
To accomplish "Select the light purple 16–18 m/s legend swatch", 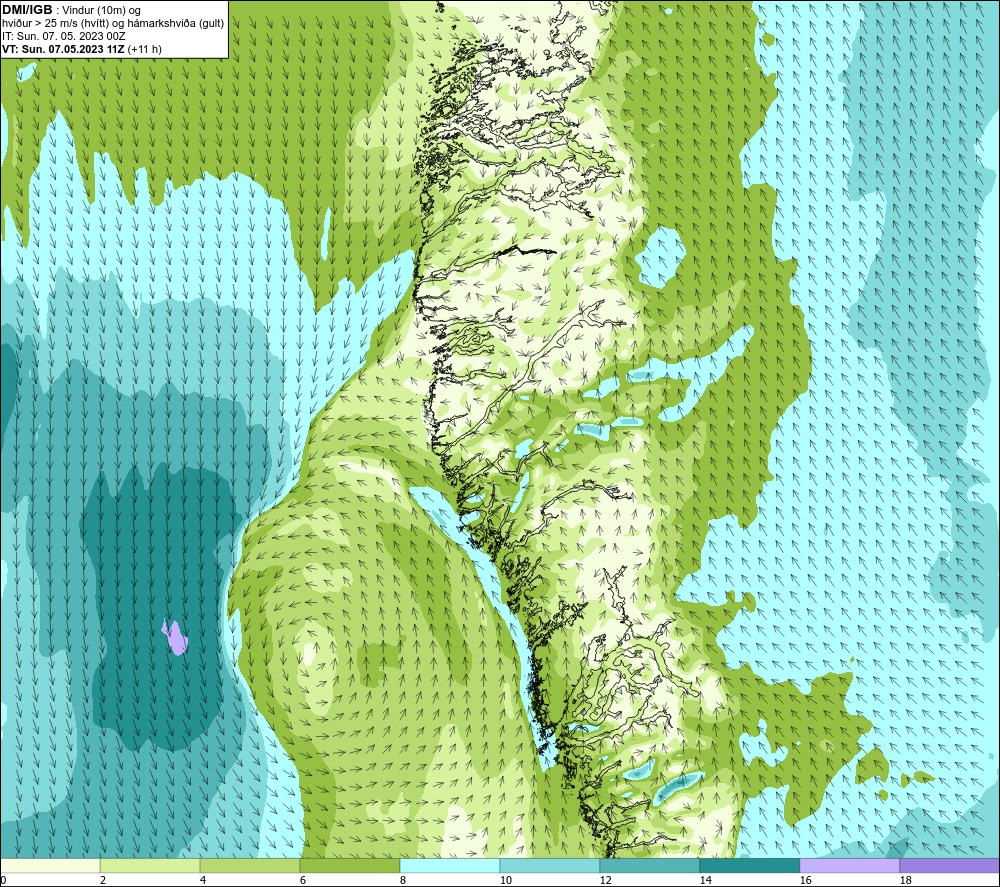I will pos(849,865).
